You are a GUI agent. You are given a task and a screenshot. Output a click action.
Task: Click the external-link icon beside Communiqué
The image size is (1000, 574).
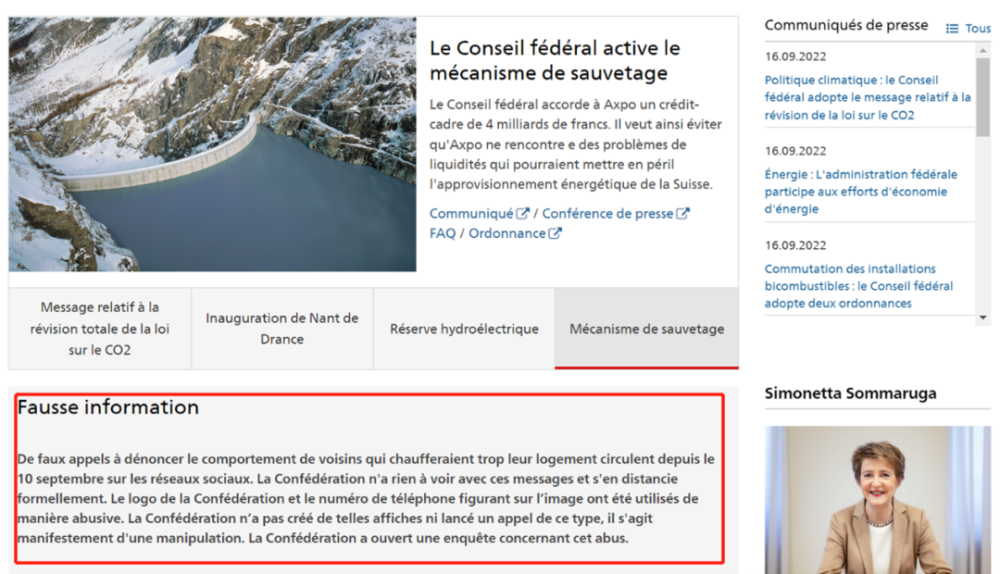pyautogui.click(x=522, y=214)
